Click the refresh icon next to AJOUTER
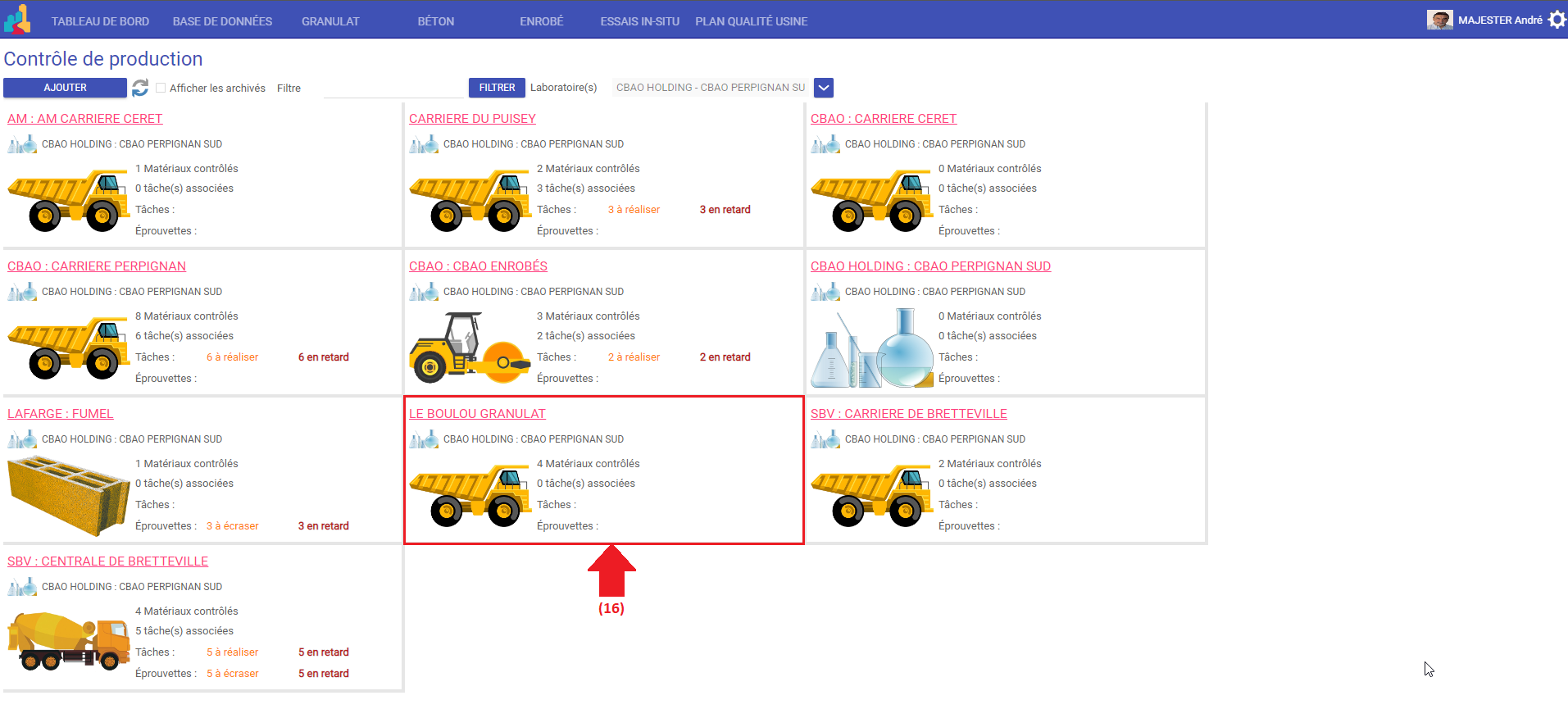1568x709 pixels. pos(140,88)
